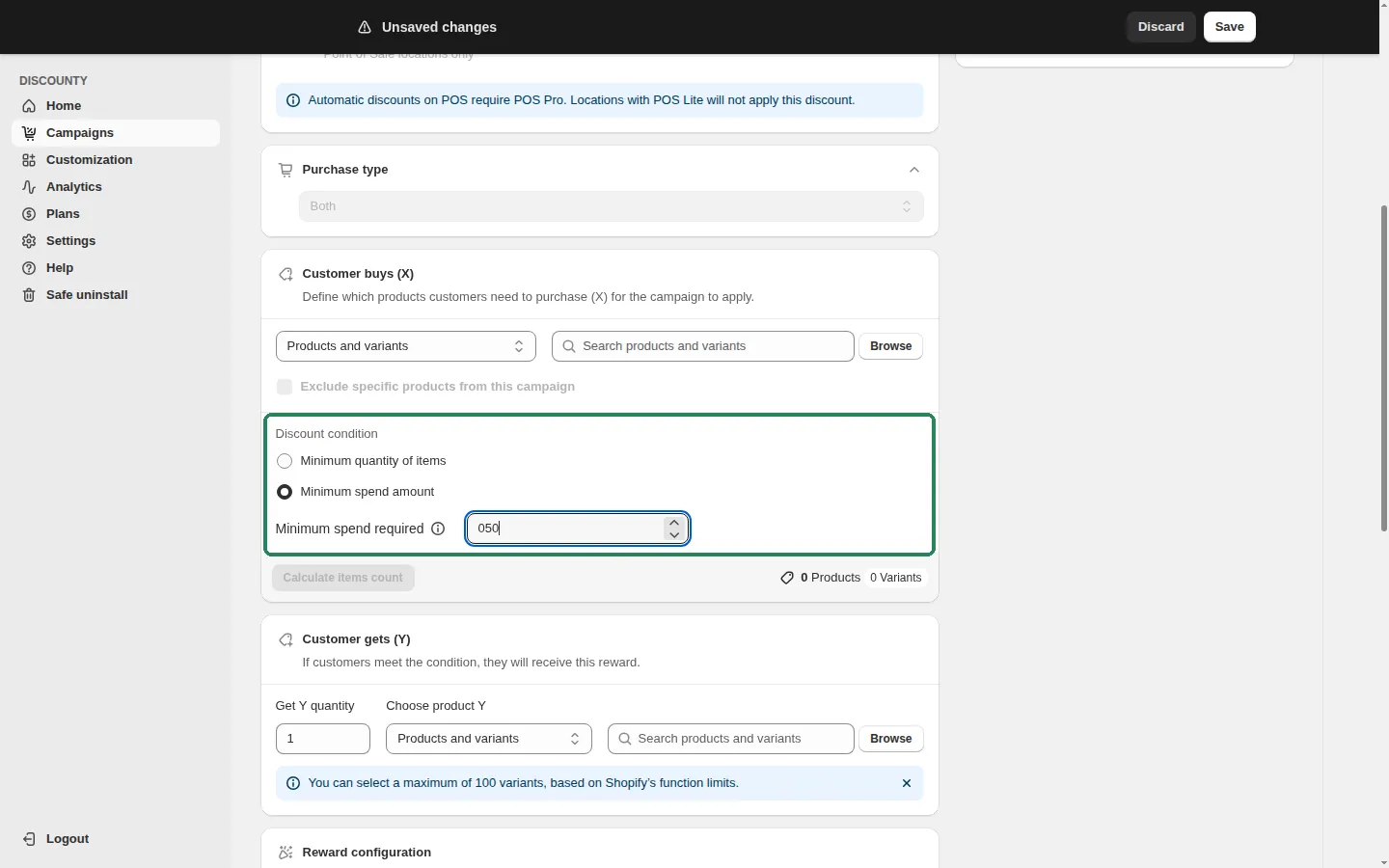Click the page vertical scrollbar
The width and height of the screenshot is (1389, 868).
1384,367
